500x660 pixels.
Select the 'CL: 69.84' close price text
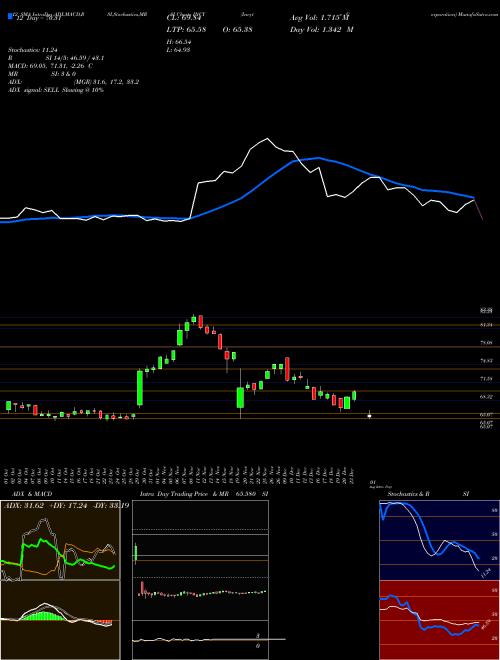[185, 18]
